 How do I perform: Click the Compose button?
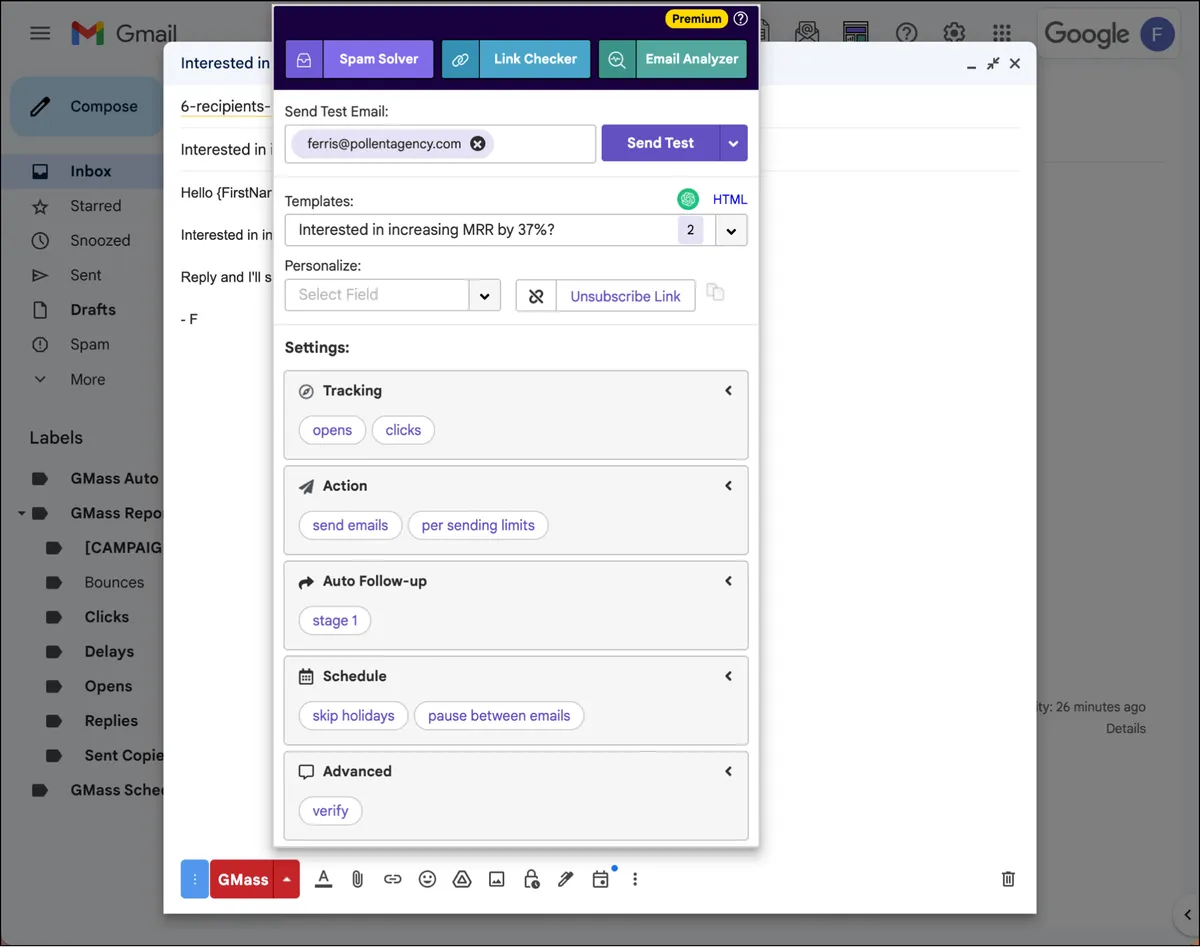pos(87,107)
